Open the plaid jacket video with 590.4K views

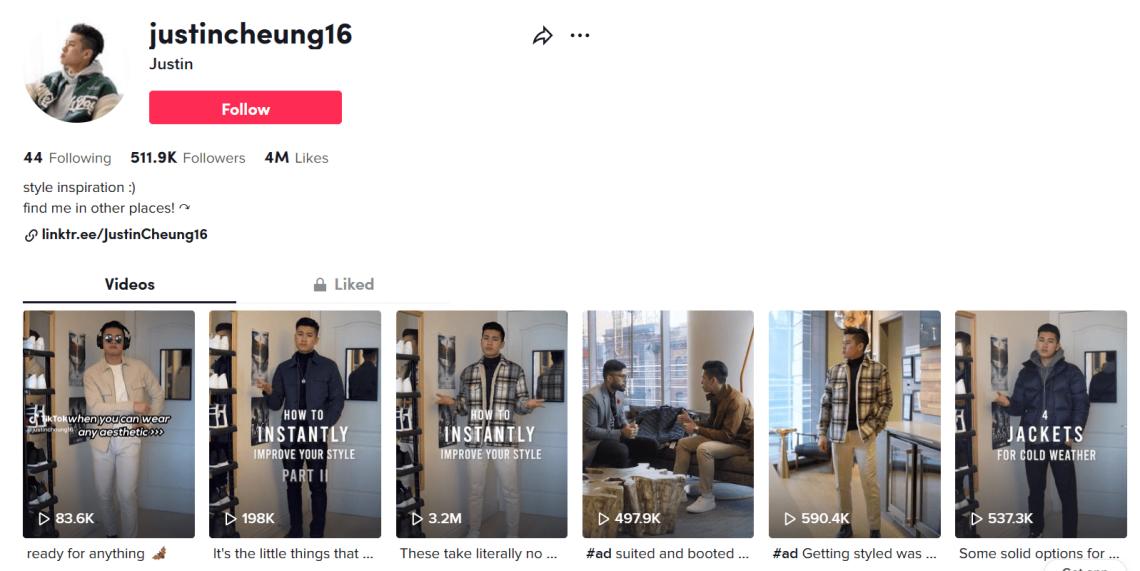(854, 420)
